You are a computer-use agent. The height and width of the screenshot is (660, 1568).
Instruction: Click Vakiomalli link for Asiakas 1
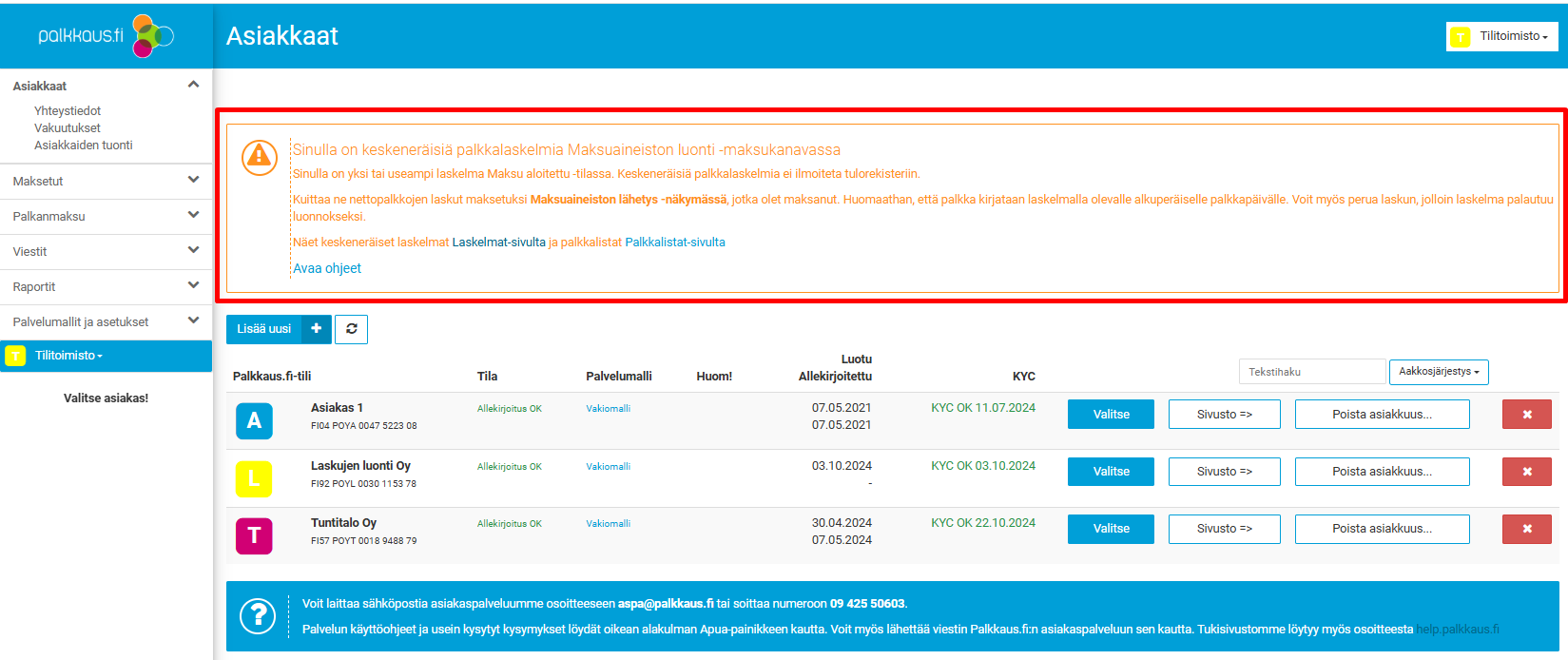(x=609, y=409)
